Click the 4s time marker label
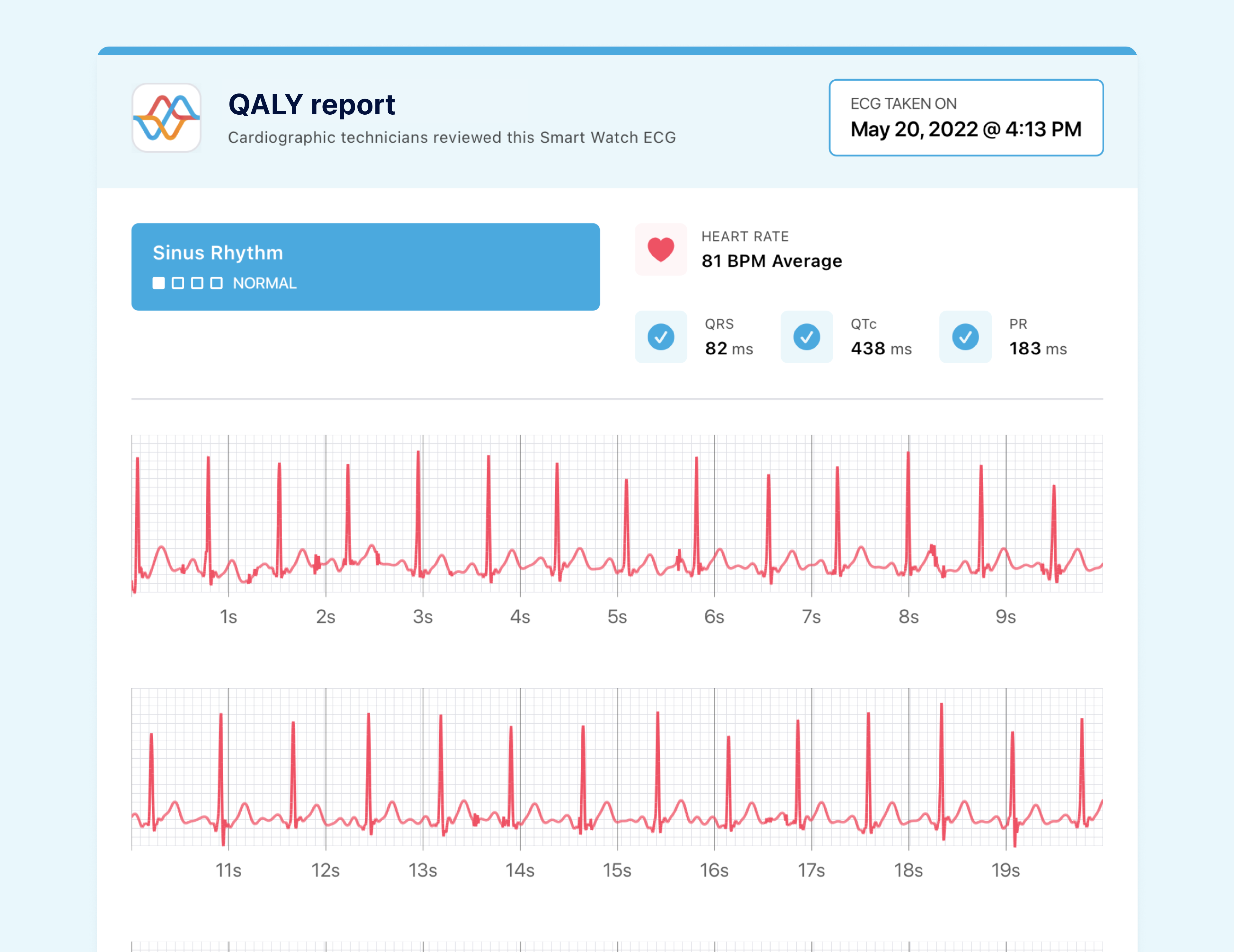The height and width of the screenshot is (952, 1234). tap(520, 617)
